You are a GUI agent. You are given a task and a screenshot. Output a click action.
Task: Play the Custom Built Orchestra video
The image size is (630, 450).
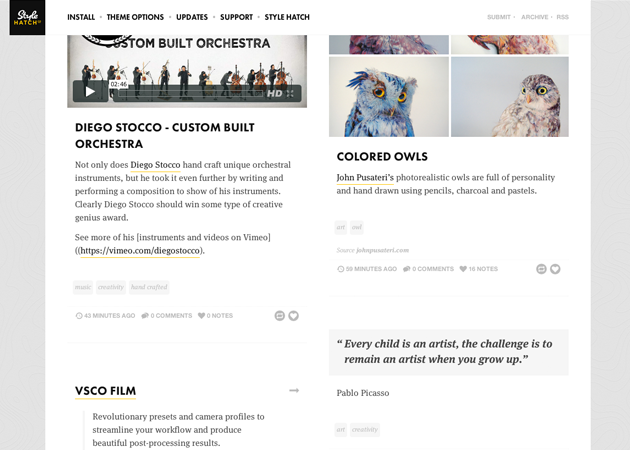pos(90,92)
